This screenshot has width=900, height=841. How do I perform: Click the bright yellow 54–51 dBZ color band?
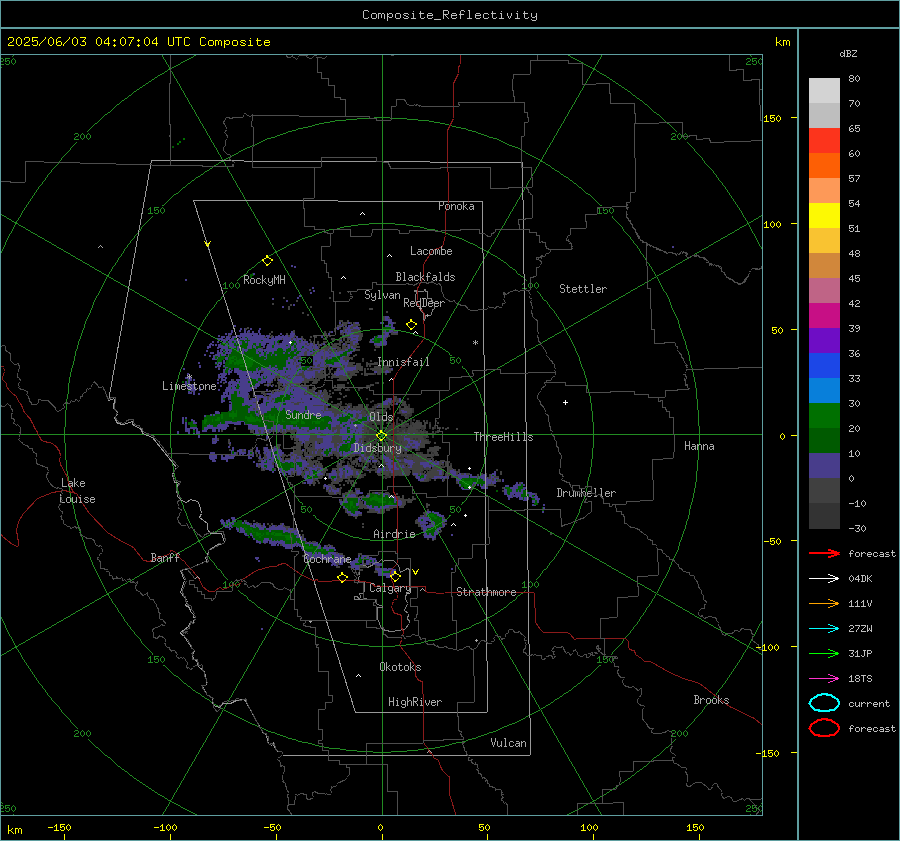tap(824, 216)
